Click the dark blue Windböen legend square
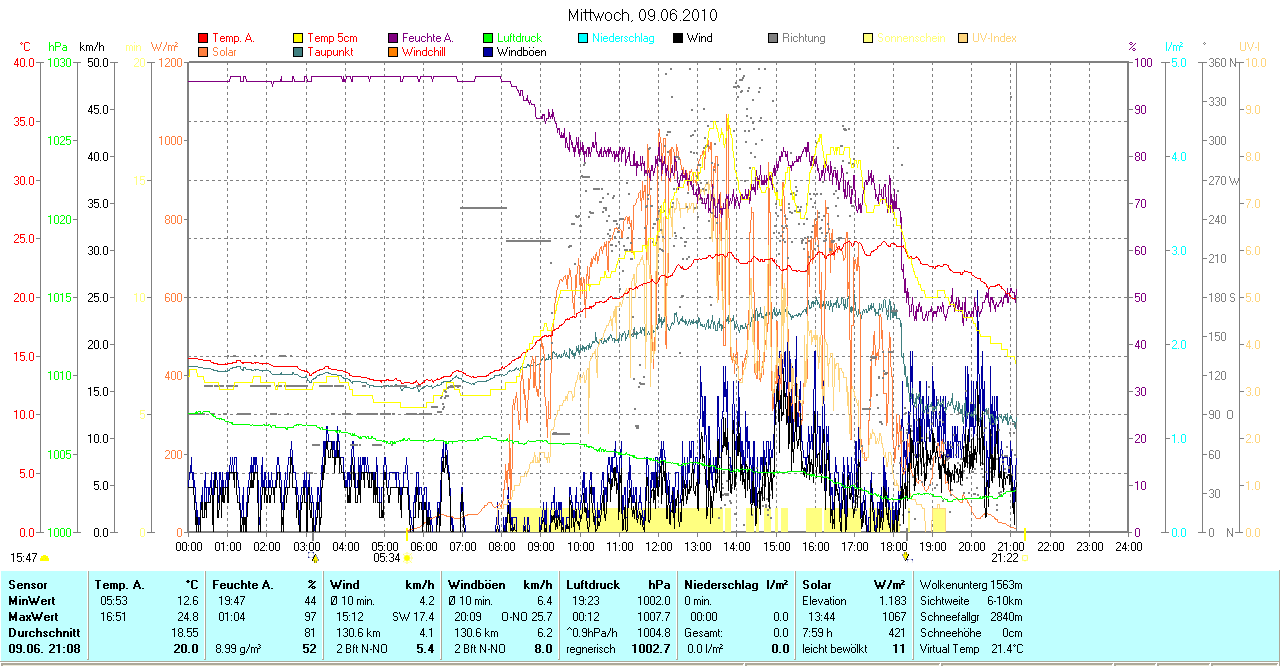The height and width of the screenshot is (666, 1280). 488,52
